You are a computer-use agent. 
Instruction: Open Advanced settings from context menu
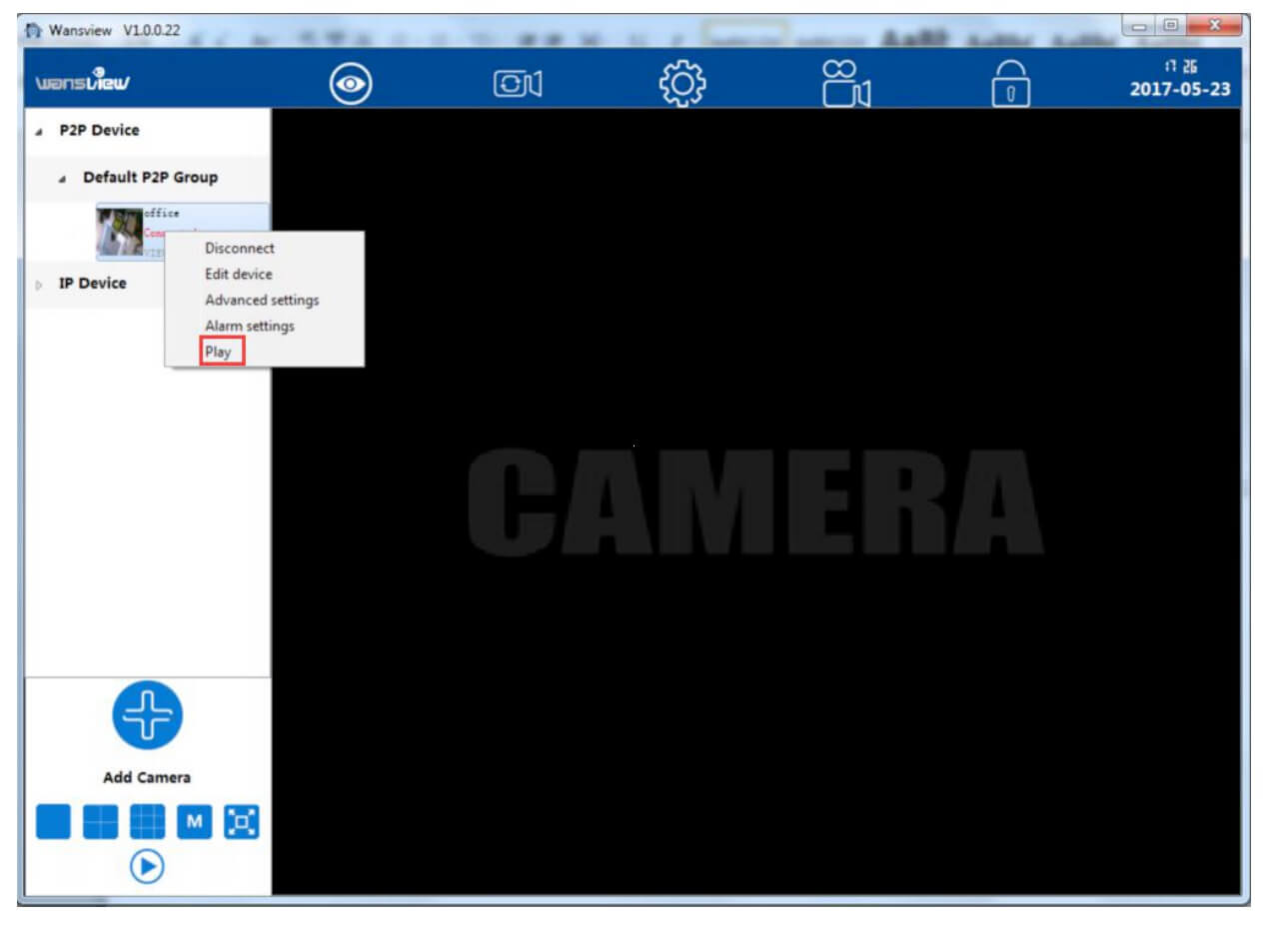tap(262, 300)
